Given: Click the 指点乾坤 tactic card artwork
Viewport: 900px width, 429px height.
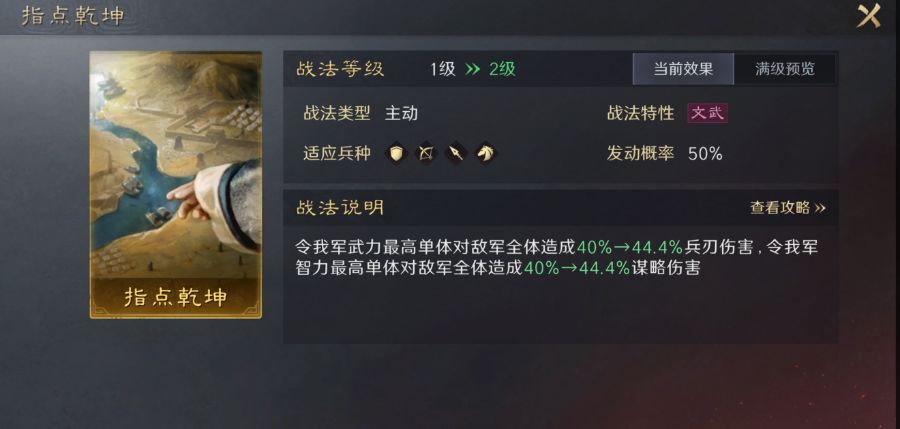Looking at the screenshot, I should [176, 165].
